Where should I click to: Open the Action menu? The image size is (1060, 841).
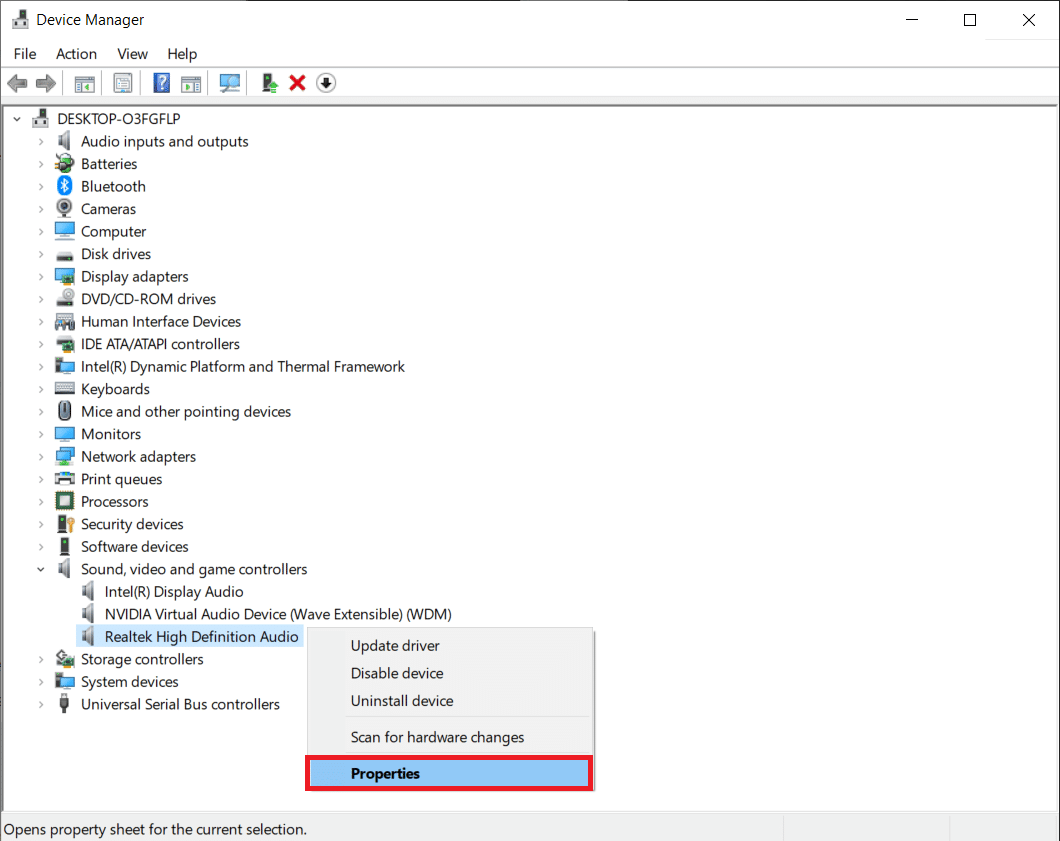[x=76, y=53]
